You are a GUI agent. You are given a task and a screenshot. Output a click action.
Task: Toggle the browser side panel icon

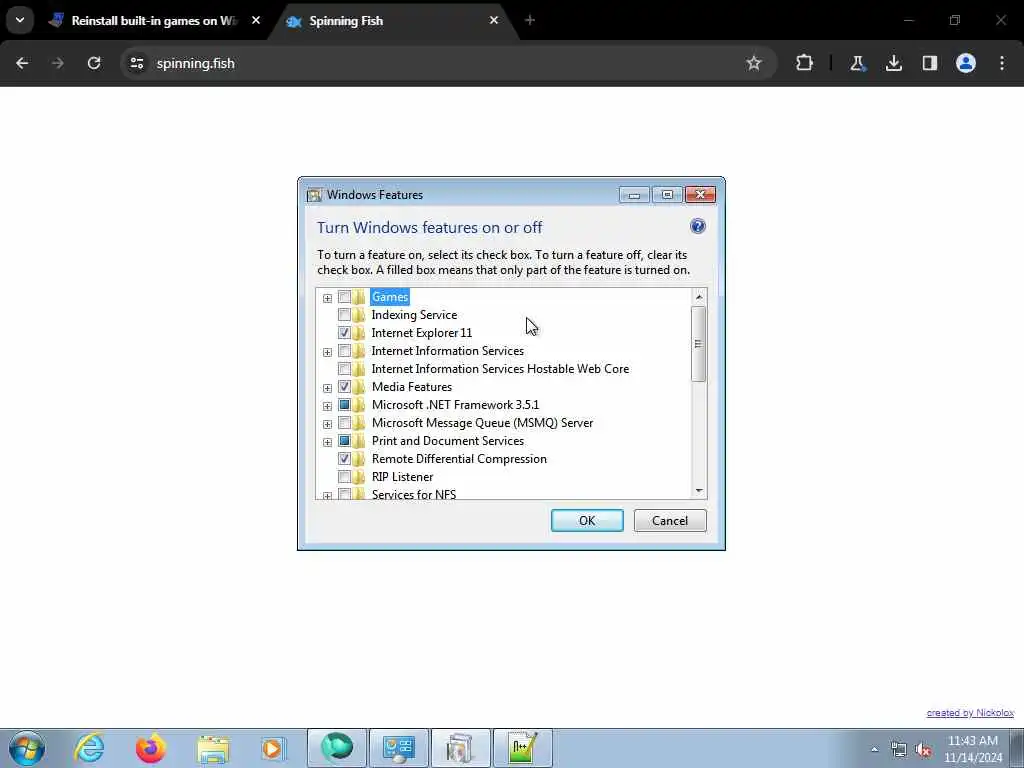coord(929,63)
